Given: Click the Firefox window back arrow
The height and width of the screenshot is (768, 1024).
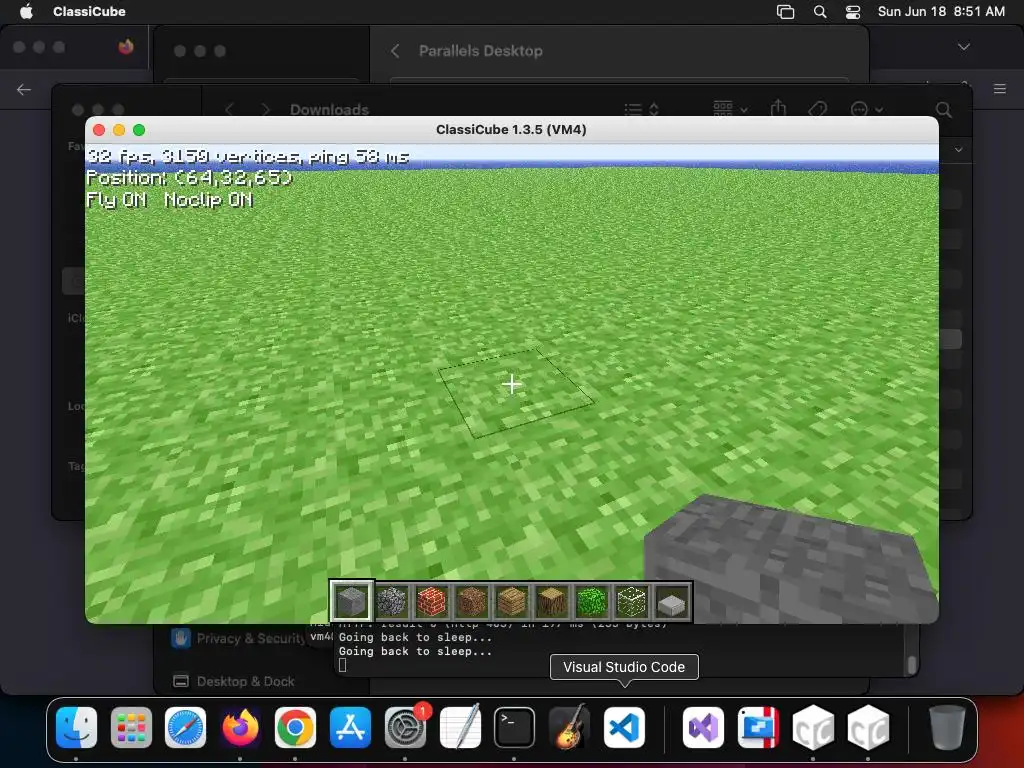Looking at the screenshot, I should (24, 89).
